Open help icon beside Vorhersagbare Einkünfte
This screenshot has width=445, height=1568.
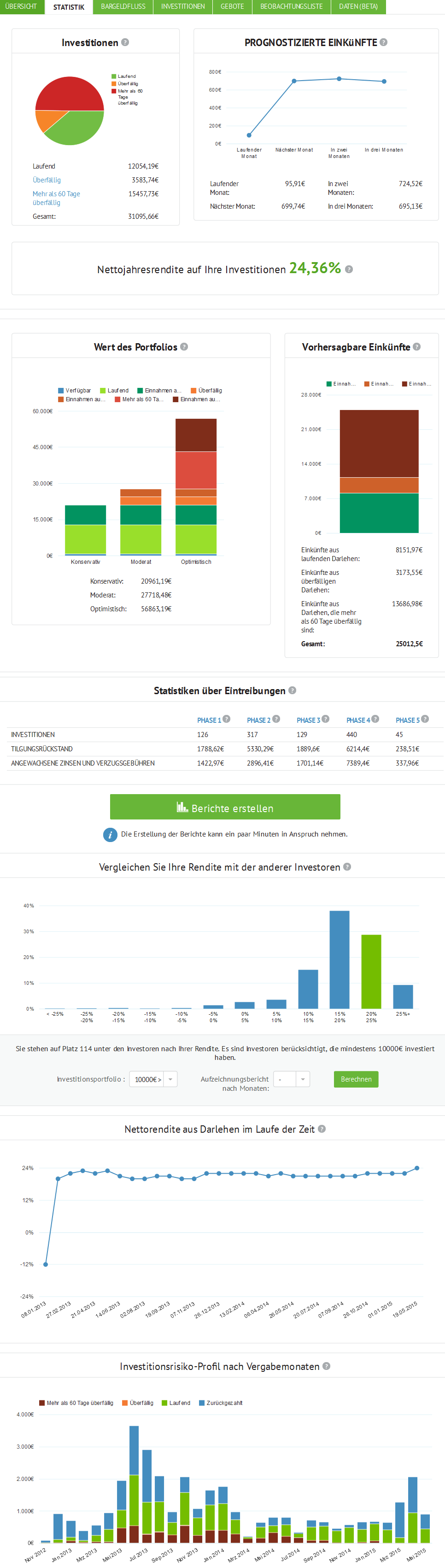[x=416, y=346]
